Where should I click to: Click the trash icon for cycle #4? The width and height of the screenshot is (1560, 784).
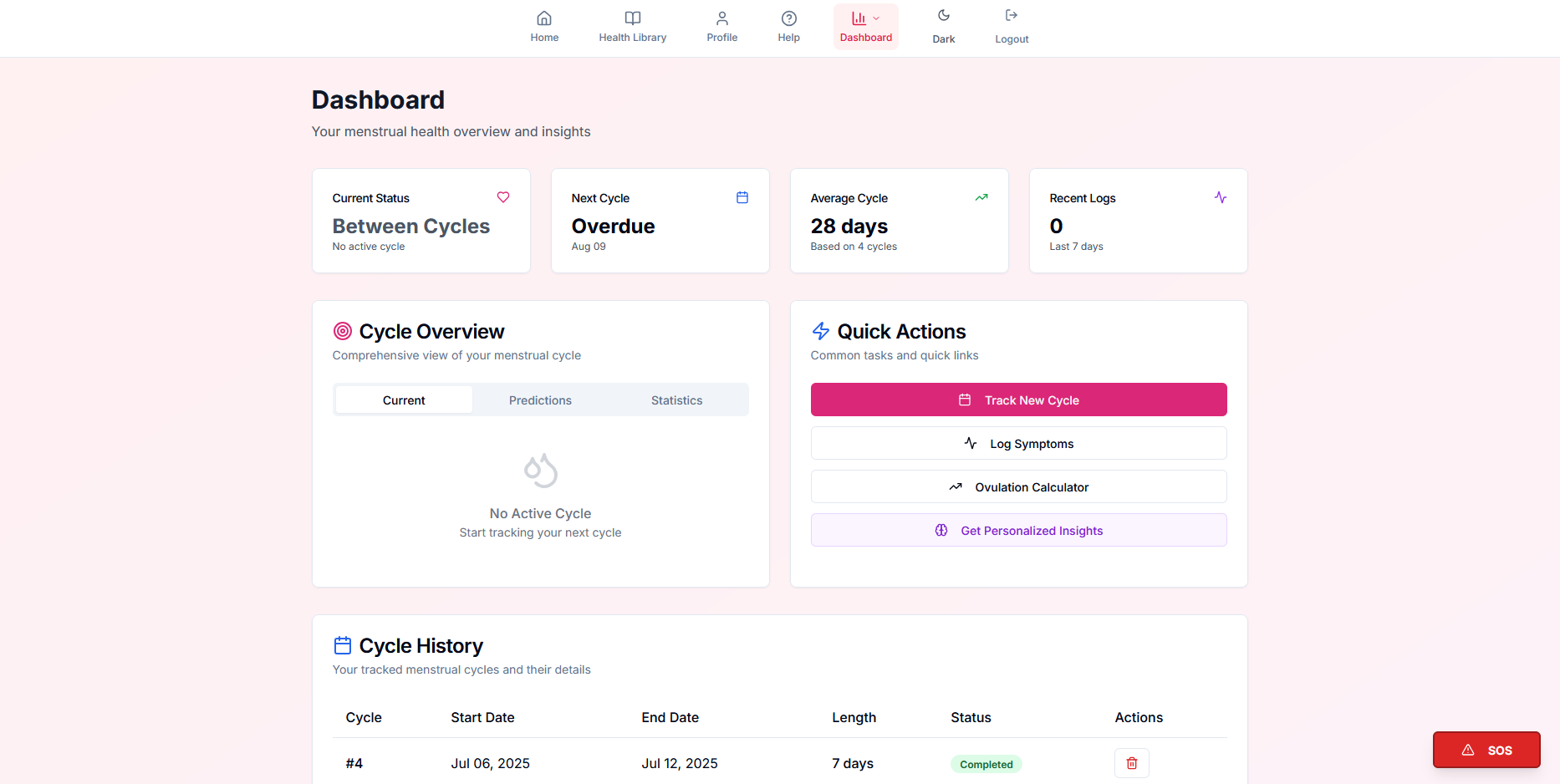pos(1131,763)
